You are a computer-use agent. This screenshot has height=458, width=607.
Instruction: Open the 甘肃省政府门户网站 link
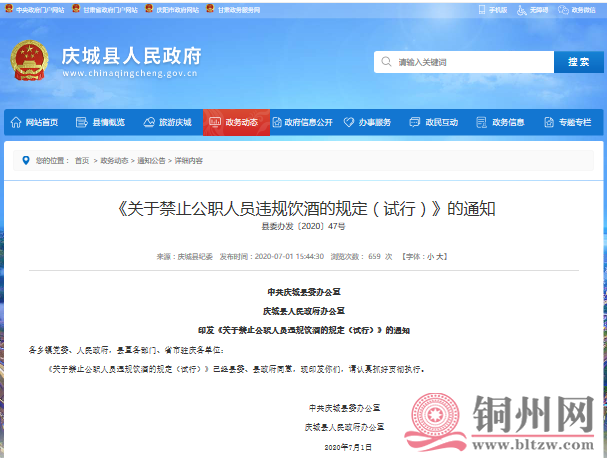click(x=111, y=10)
